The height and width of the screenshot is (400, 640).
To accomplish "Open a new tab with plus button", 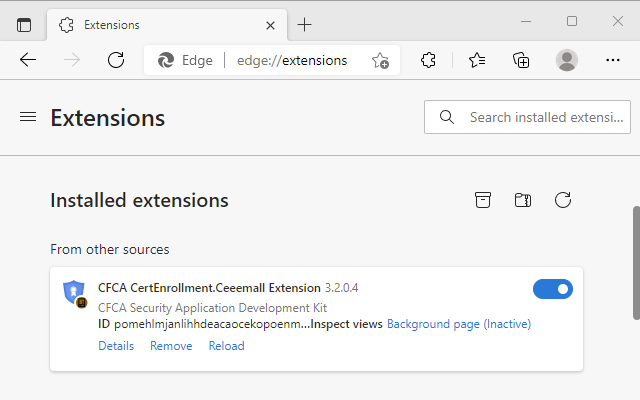I will coord(305,25).
